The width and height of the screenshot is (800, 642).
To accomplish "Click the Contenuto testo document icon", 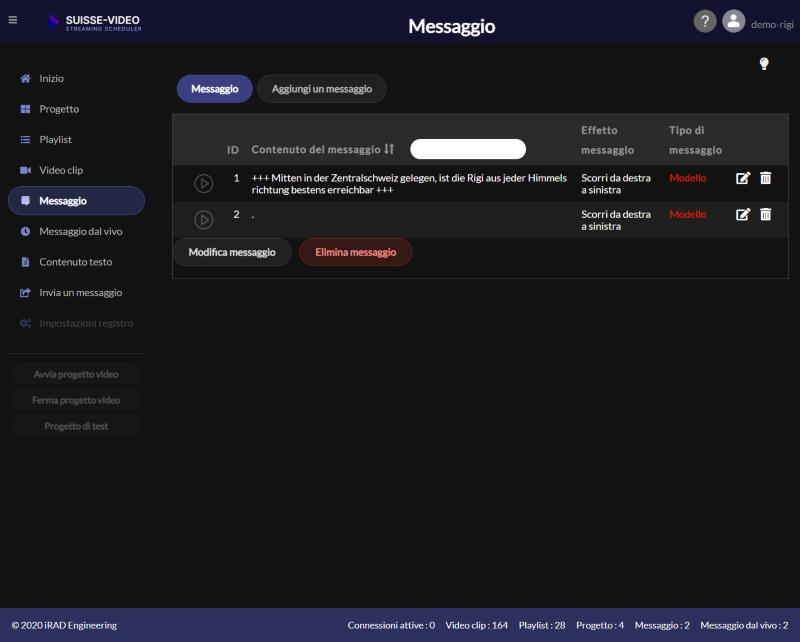I will (x=25, y=262).
